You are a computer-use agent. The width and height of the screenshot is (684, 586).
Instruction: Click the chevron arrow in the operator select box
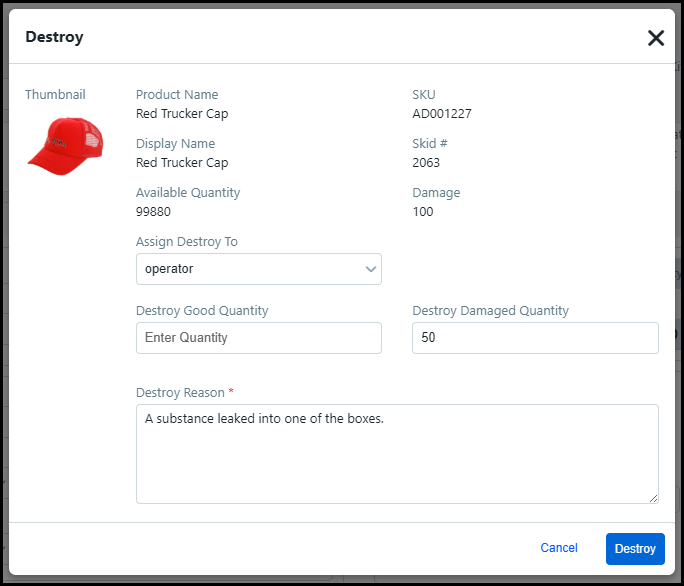(371, 269)
